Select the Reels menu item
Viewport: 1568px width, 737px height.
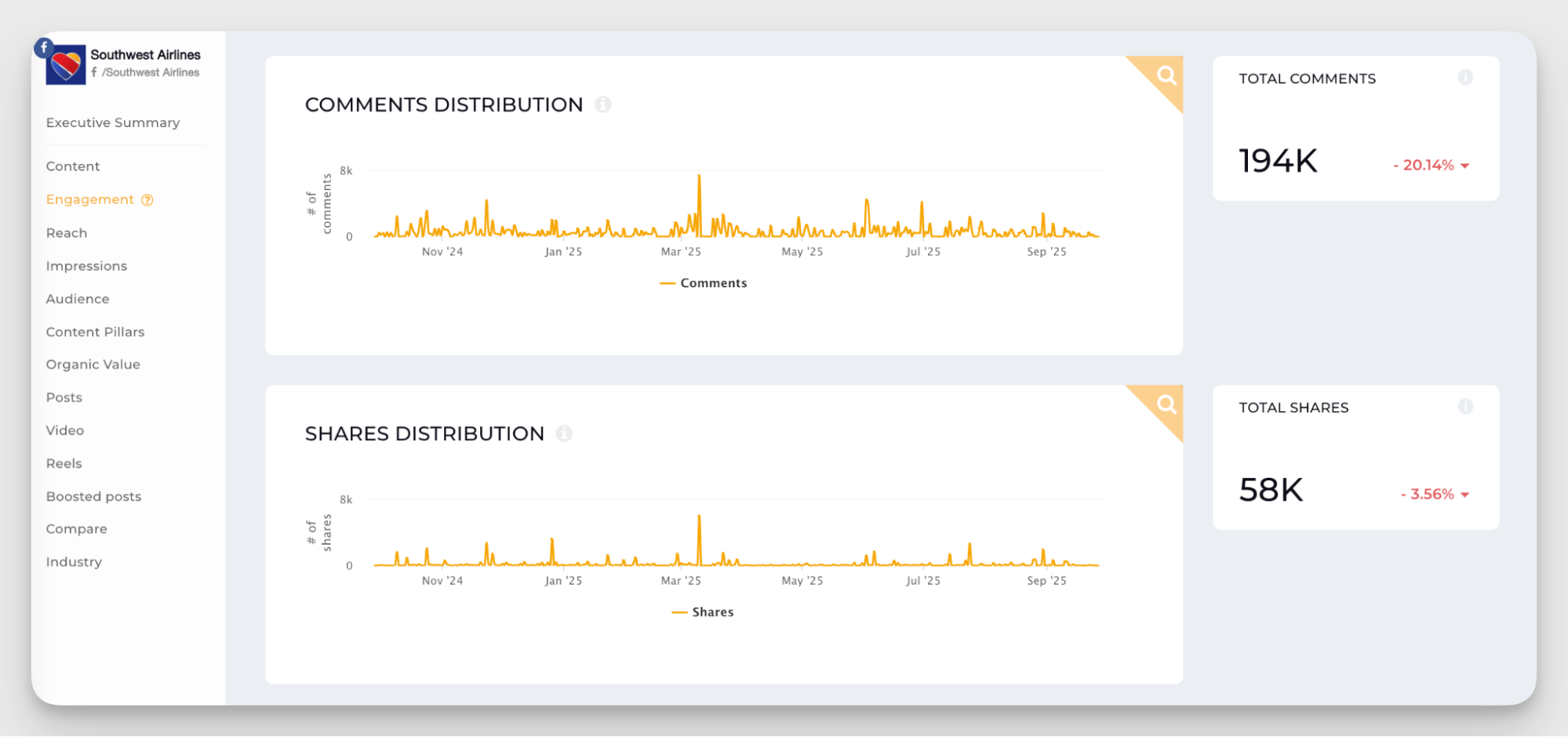pos(64,464)
